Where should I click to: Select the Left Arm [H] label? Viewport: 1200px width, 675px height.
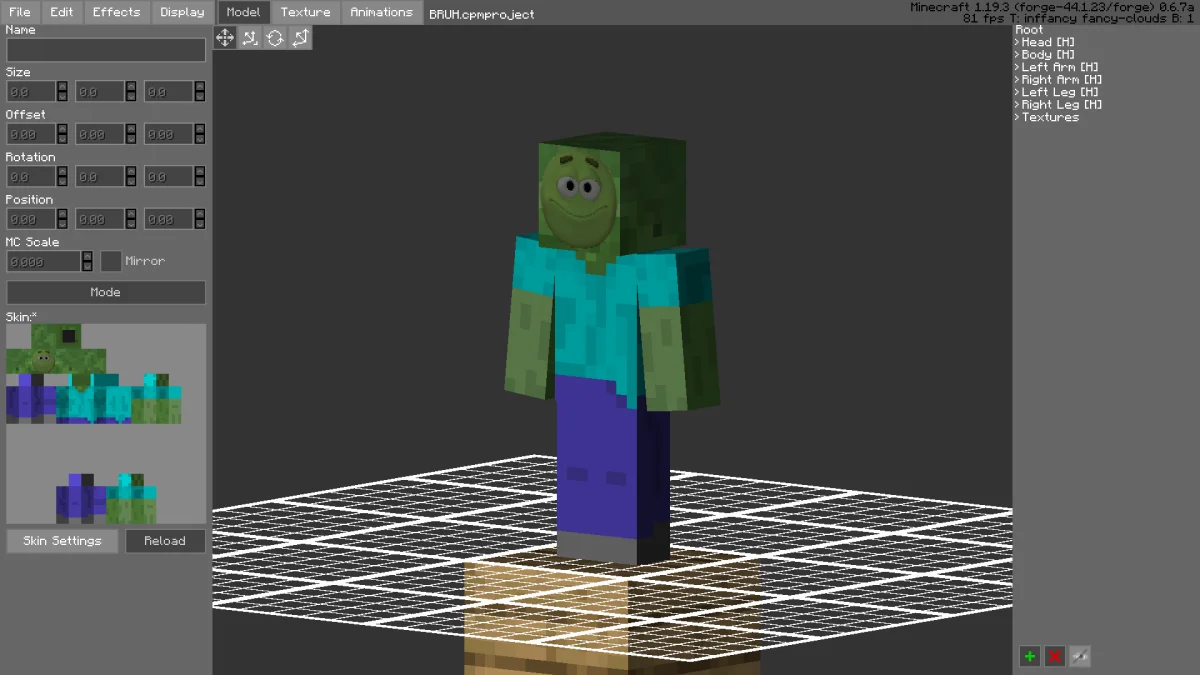click(x=1062, y=68)
